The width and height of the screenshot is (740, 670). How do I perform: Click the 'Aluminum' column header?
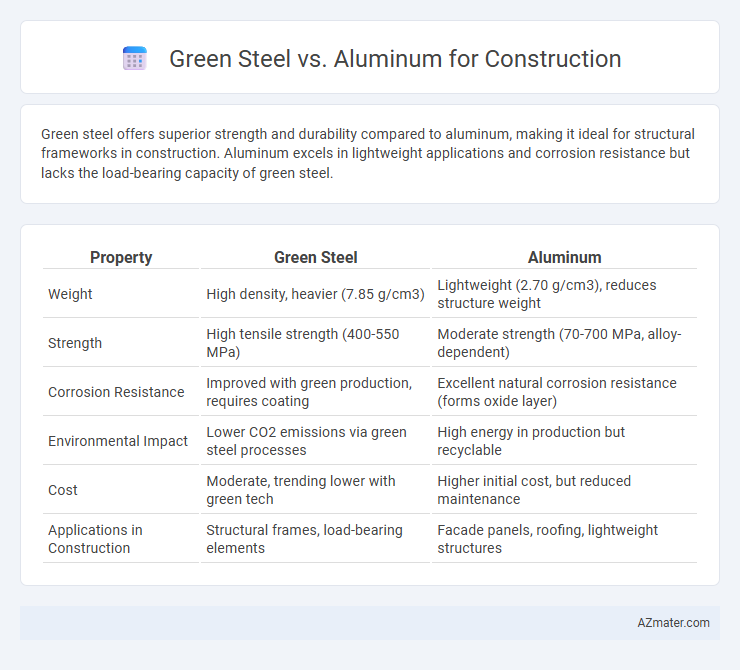coord(564,258)
